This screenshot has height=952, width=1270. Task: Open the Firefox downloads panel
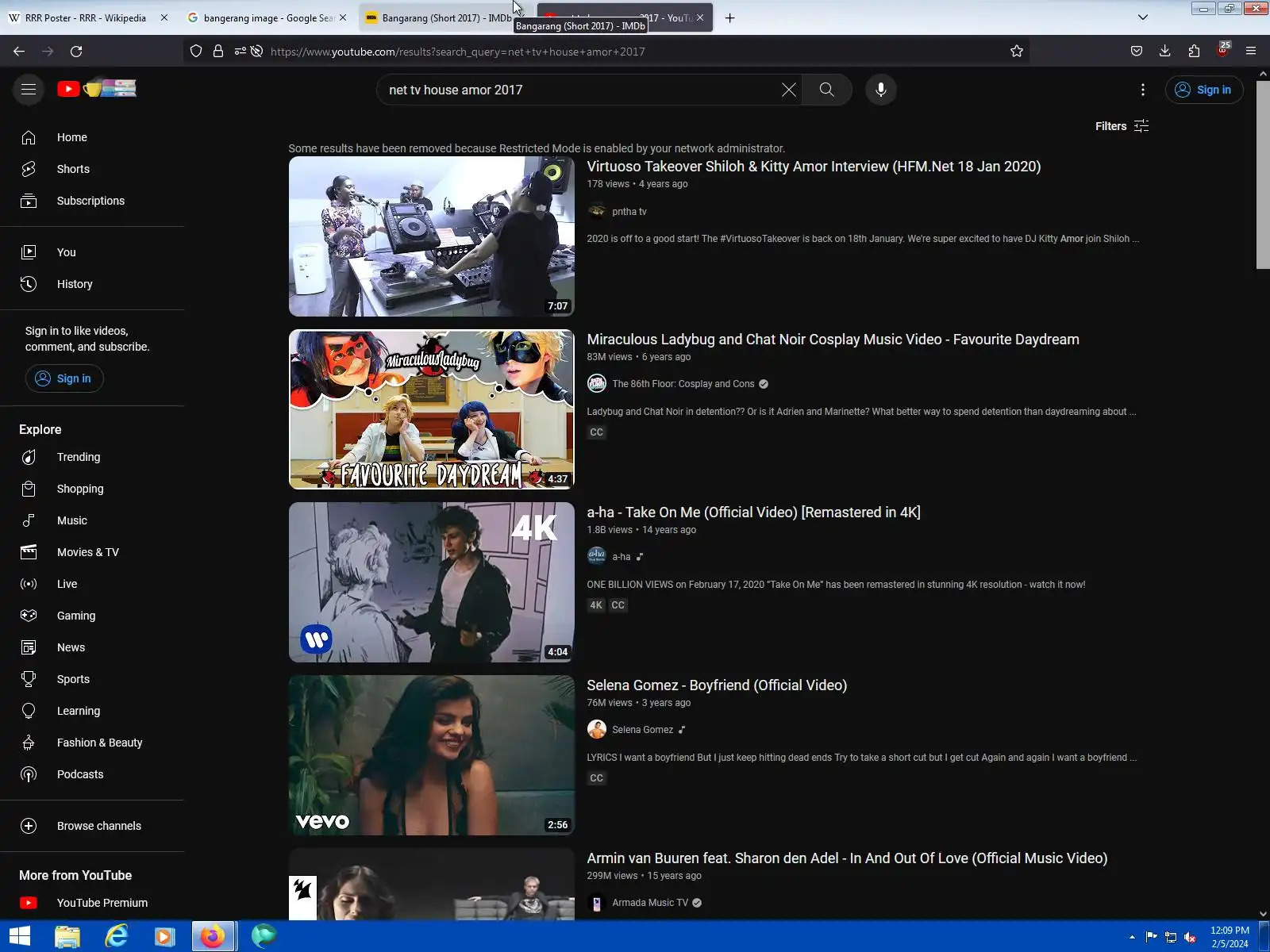pos(1165,52)
